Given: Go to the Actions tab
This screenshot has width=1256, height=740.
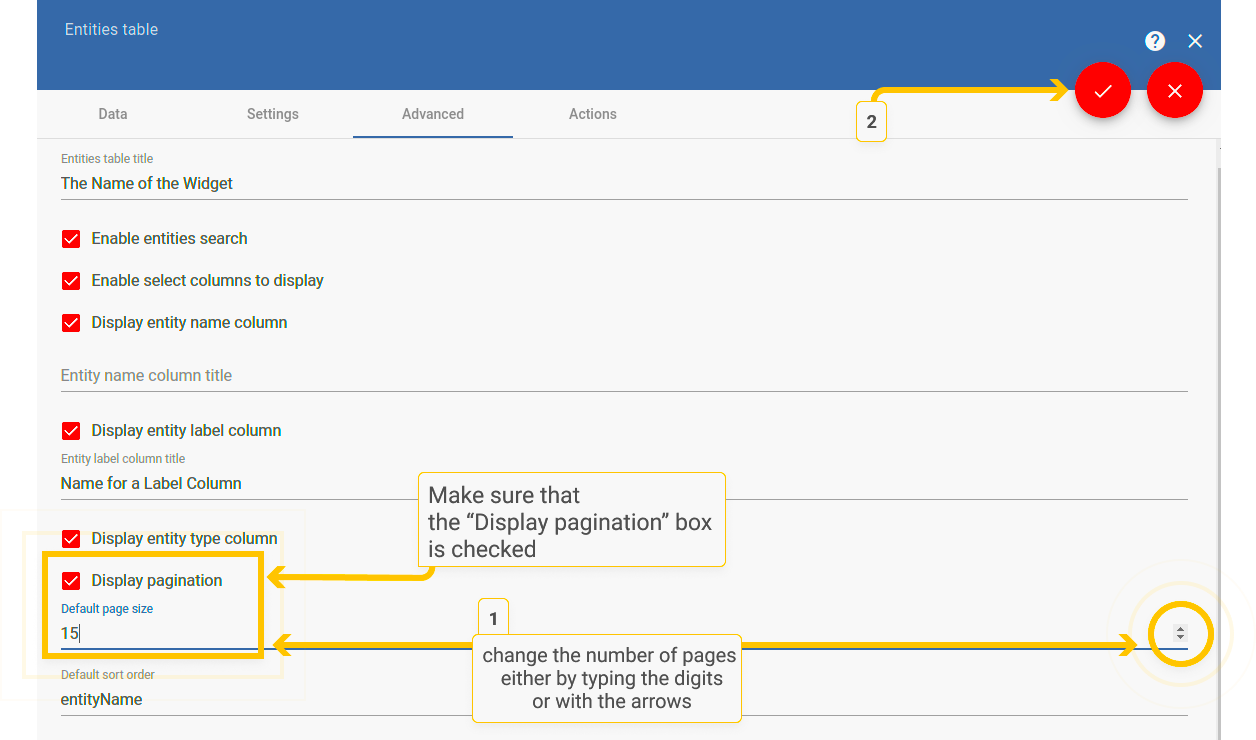Looking at the screenshot, I should (x=592, y=114).
